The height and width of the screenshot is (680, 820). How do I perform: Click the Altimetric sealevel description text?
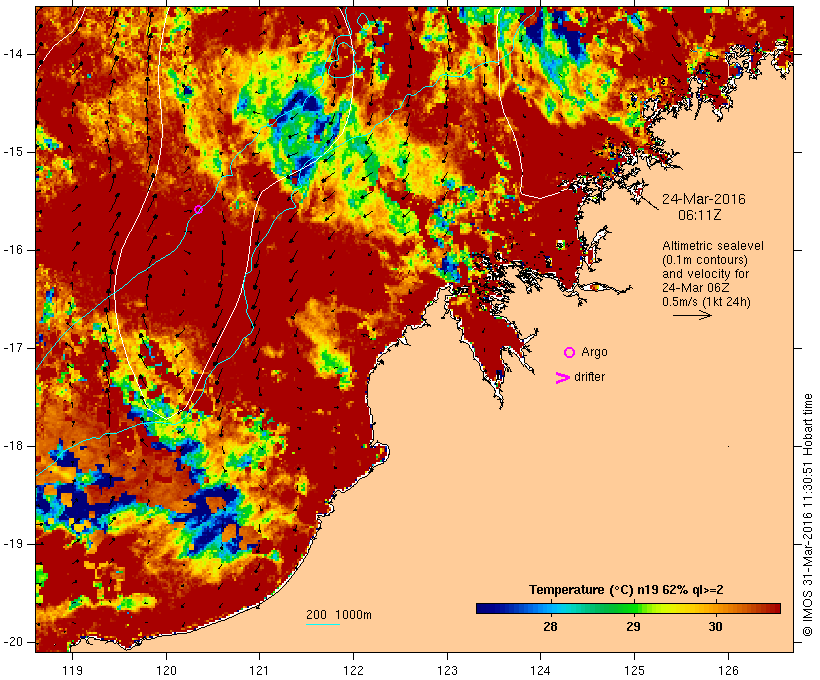click(x=713, y=274)
